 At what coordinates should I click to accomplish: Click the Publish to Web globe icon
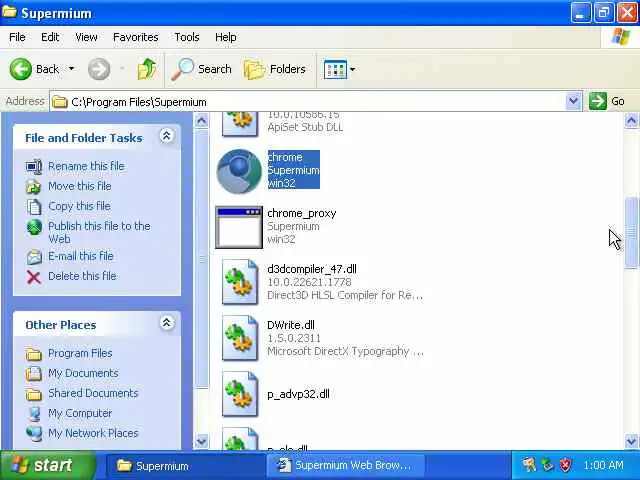tap(34, 227)
